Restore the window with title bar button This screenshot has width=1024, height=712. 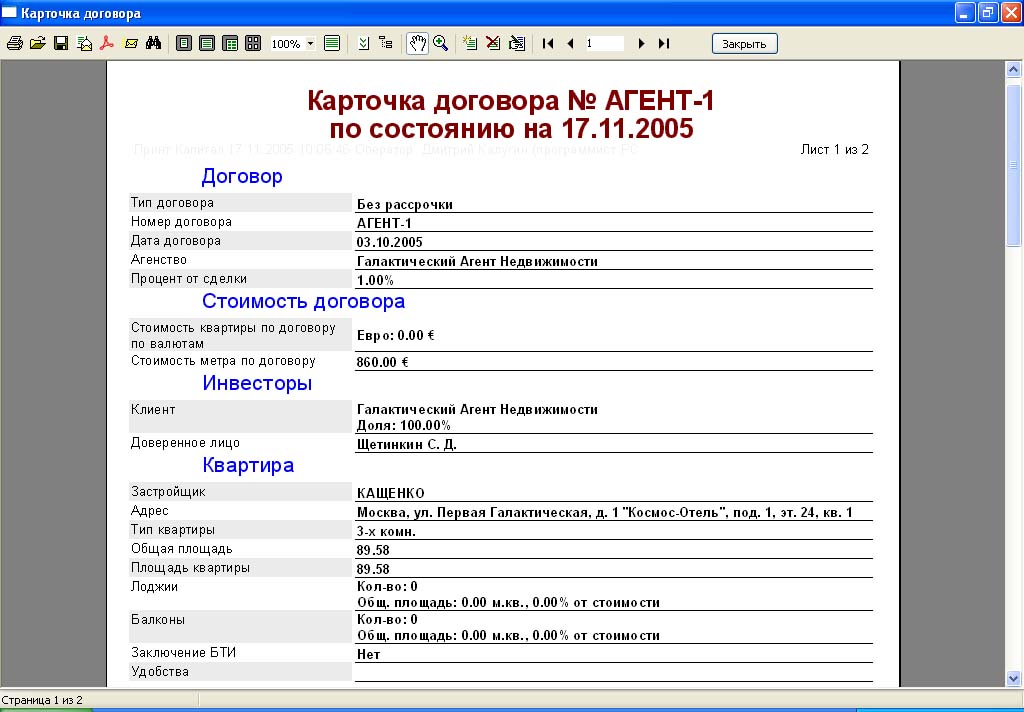point(987,12)
